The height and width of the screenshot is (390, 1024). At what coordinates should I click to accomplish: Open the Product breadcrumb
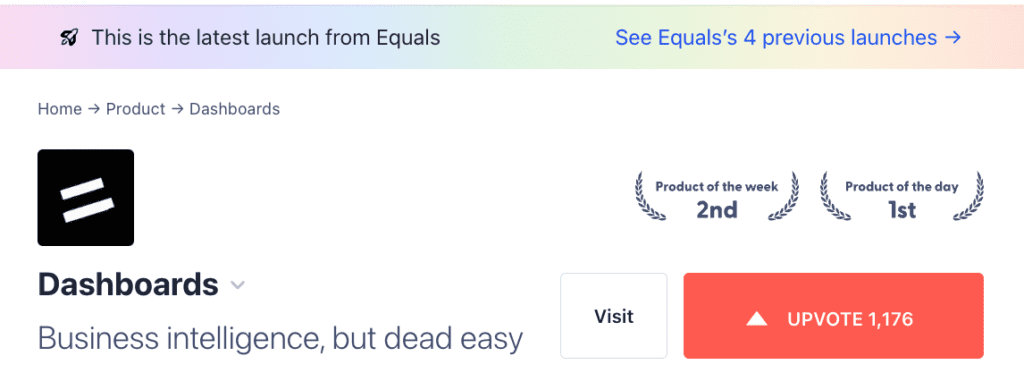tap(136, 109)
